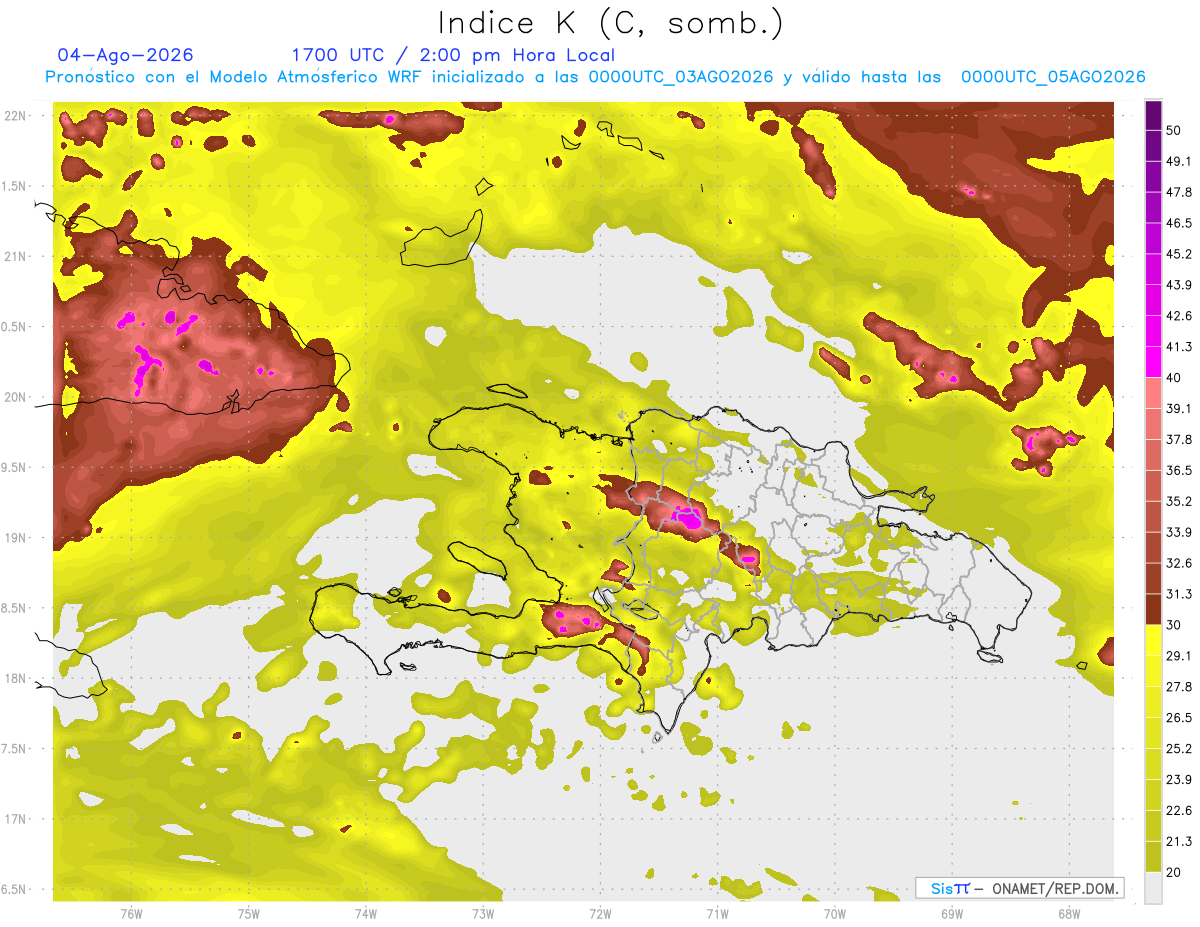Click the colorbar value "36.5"
This screenshot has width=1200, height=927.
click(x=1178, y=471)
